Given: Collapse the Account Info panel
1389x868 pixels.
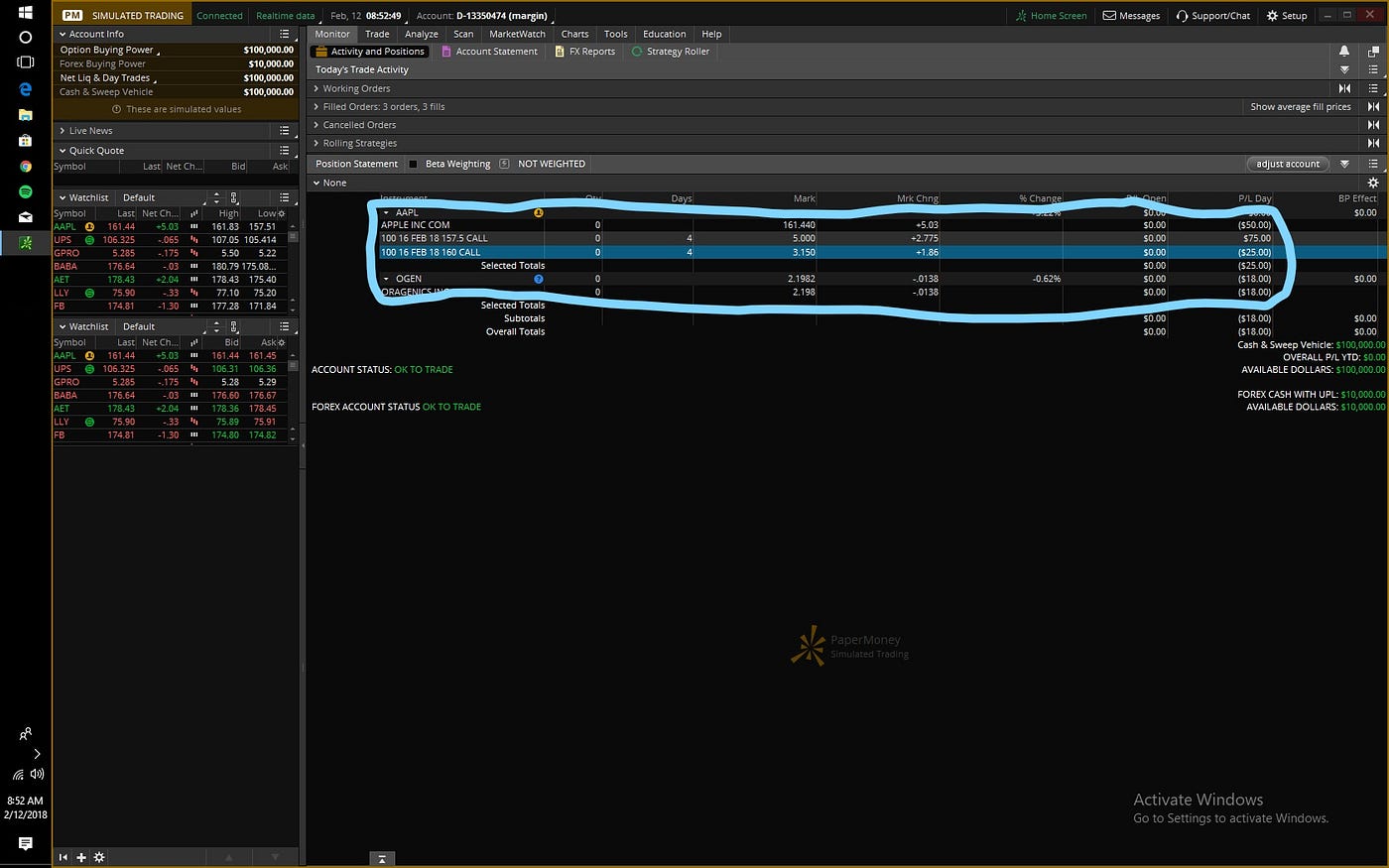Looking at the screenshot, I should (x=63, y=33).
